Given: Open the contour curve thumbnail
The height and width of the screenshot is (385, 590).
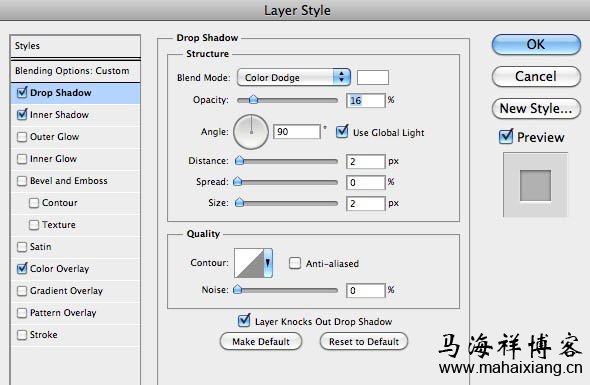Looking at the screenshot, I should pyautogui.click(x=249, y=263).
